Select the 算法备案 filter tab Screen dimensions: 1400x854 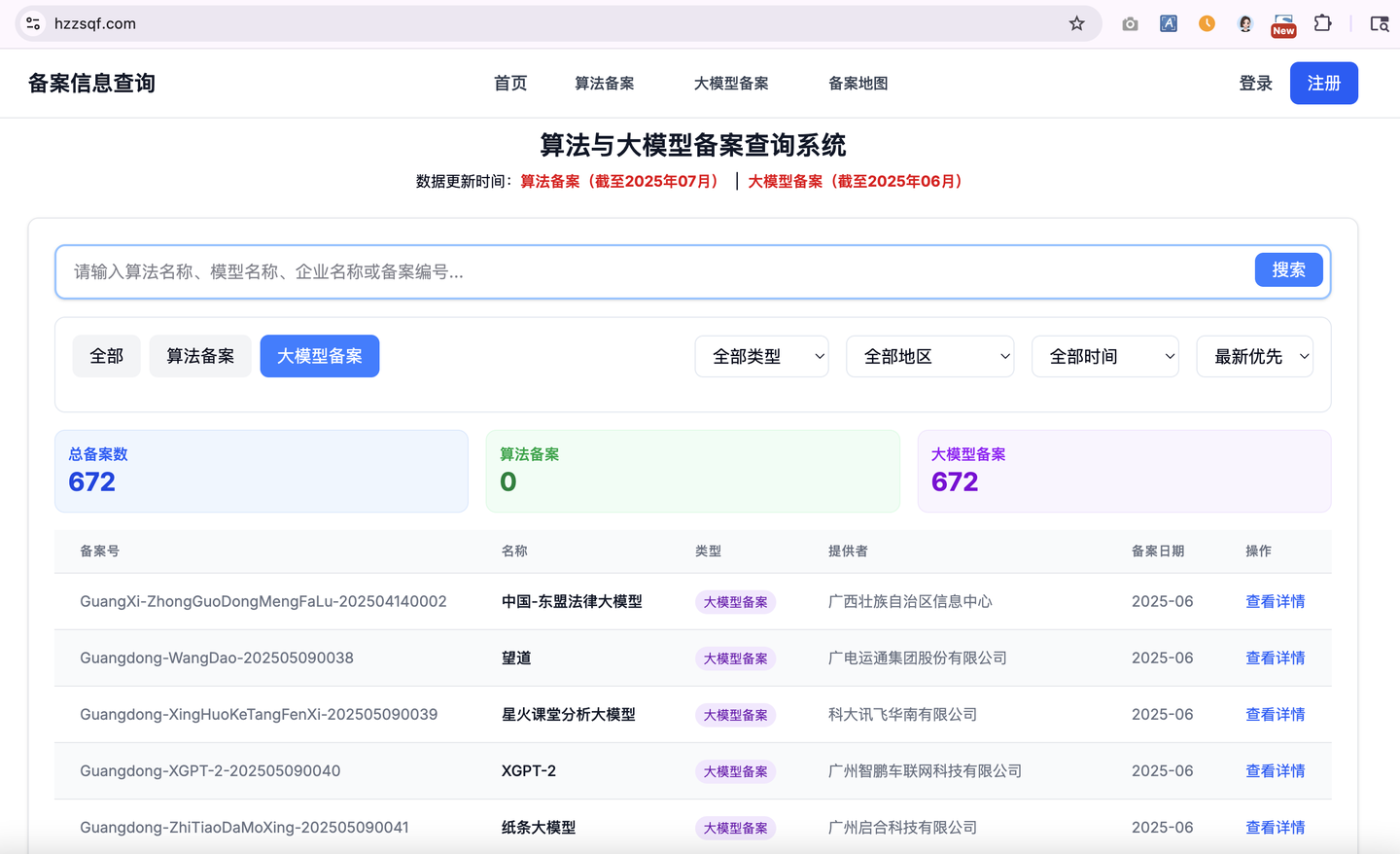200,356
